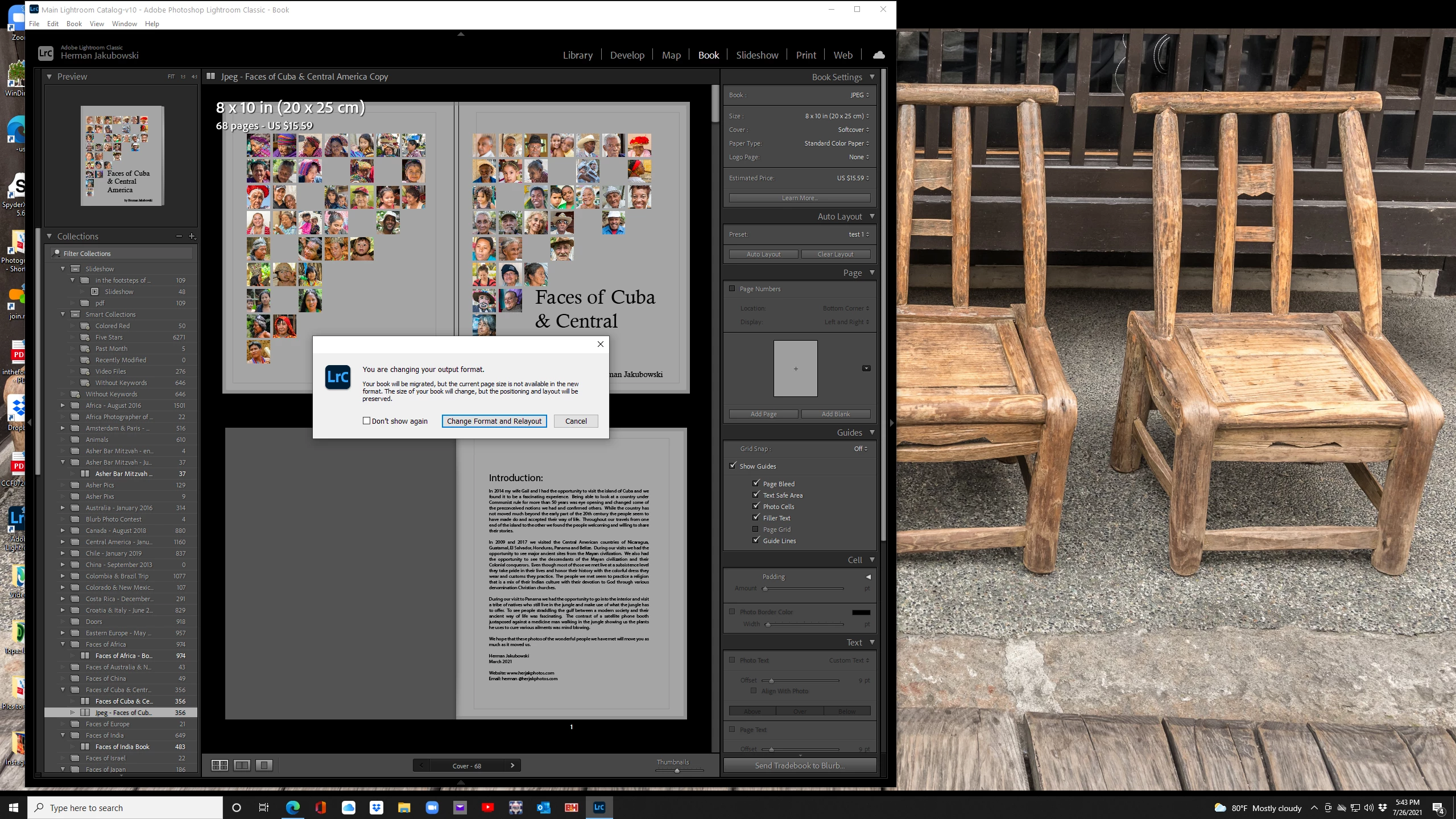
Task: Switch to the Develop module
Action: coord(627,55)
